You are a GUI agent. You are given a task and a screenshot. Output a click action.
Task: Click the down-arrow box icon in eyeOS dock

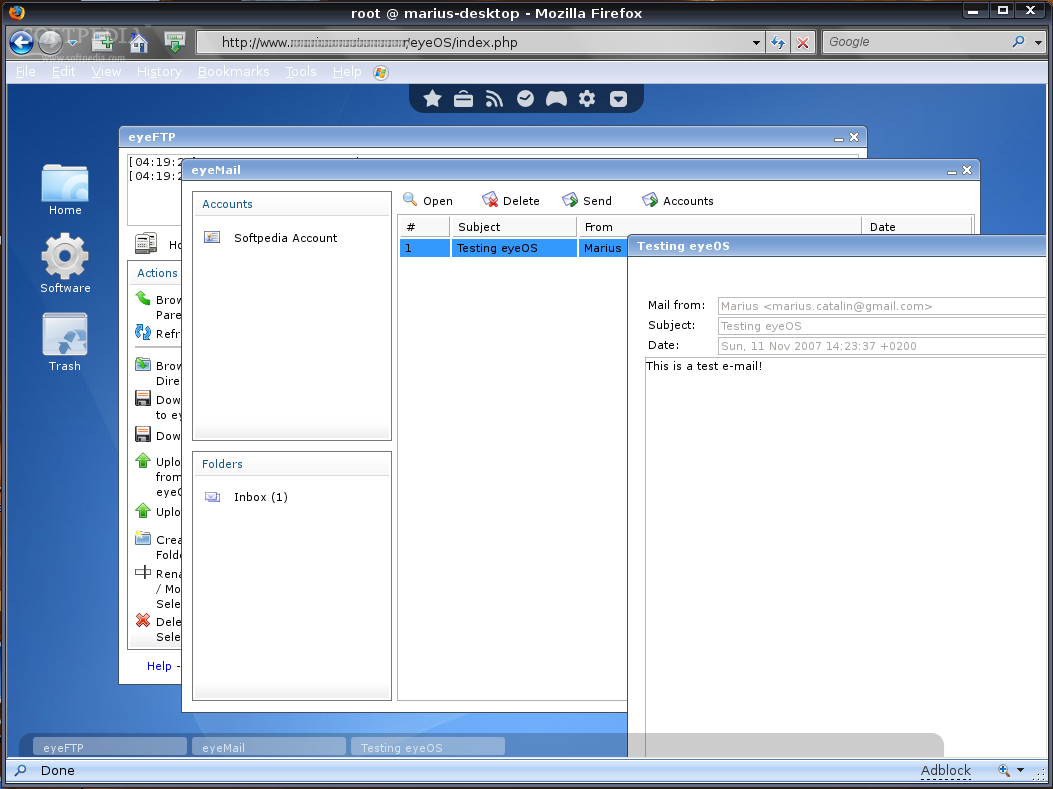619,99
